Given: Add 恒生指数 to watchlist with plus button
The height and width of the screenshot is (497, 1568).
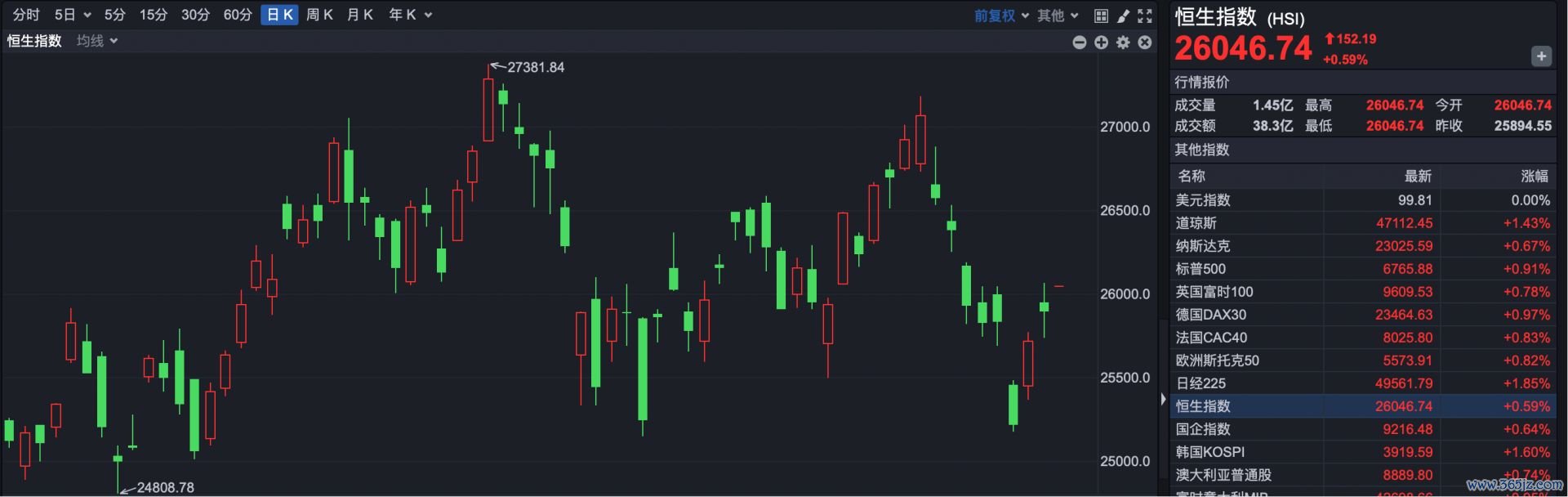Looking at the screenshot, I should 1540,56.
